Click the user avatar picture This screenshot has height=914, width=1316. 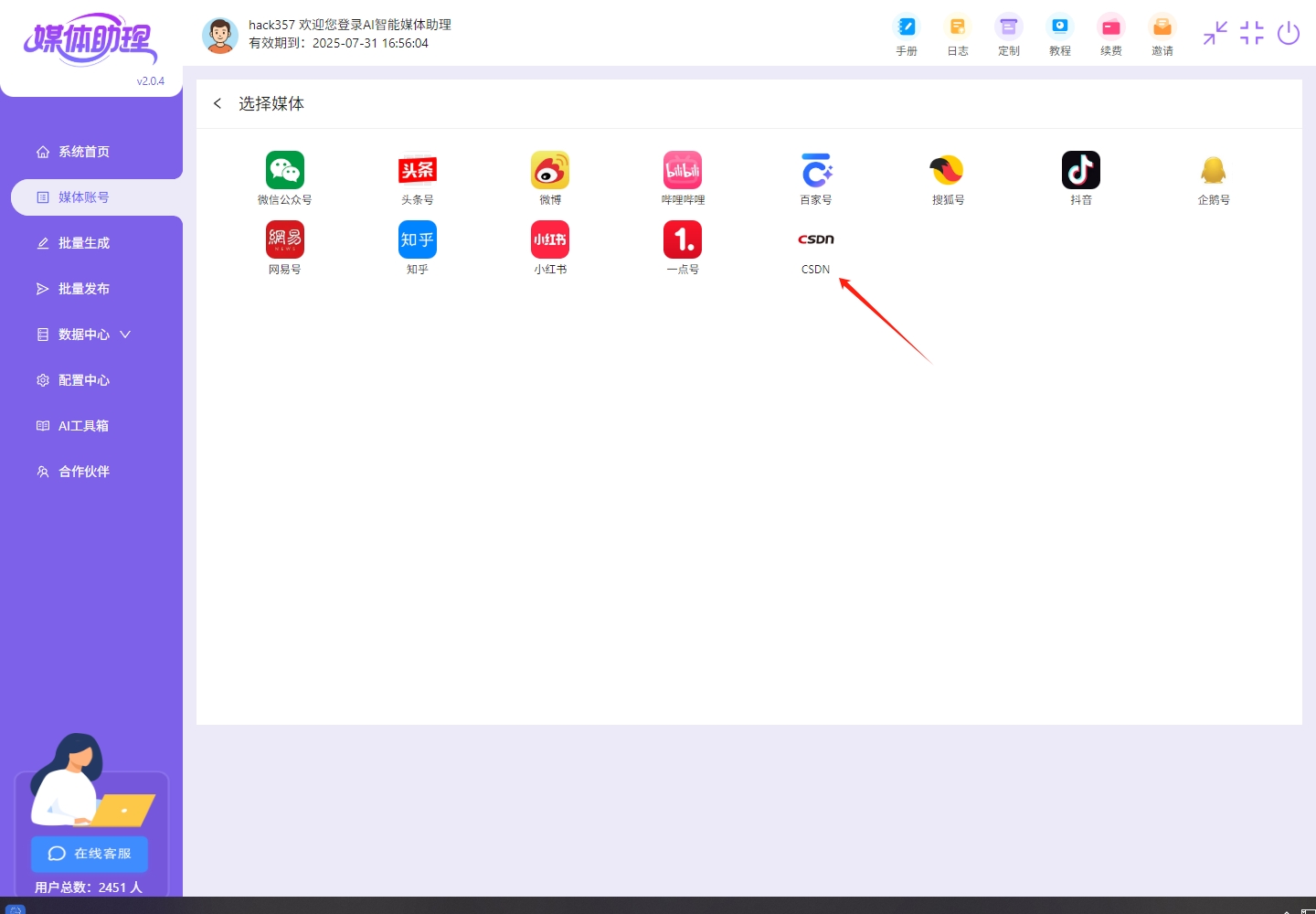coord(220,35)
